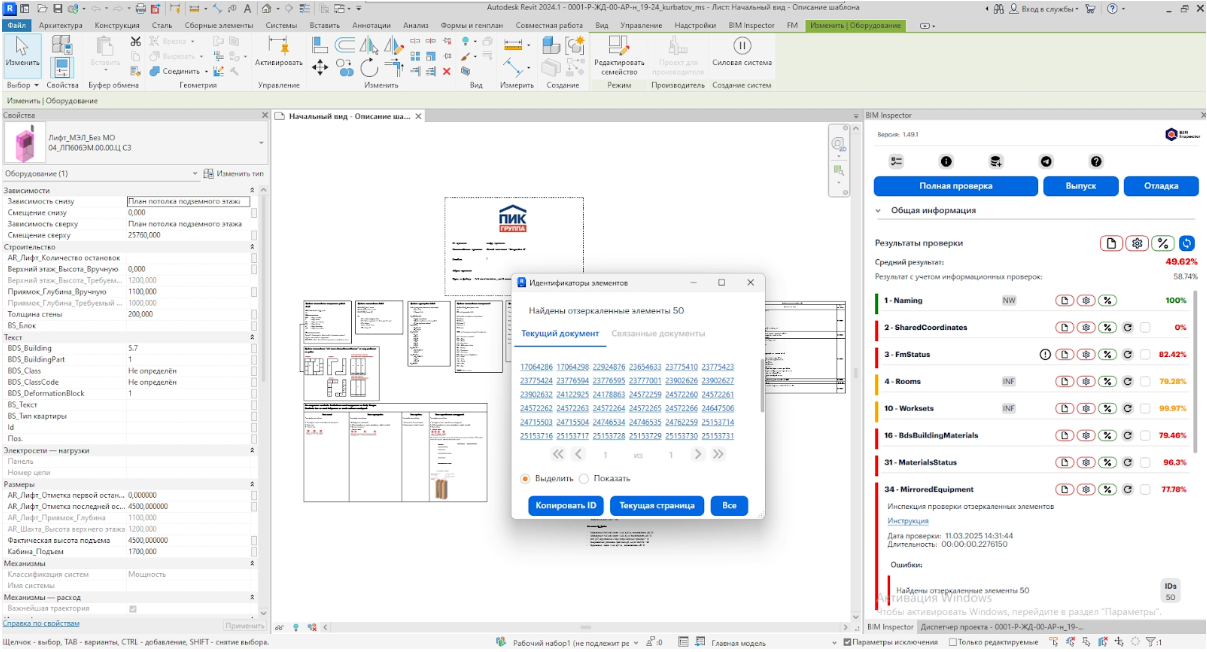The width and height of the screenshot is (1207, 652).
Task: Click the info icon in BIM Inspector
Action: pyautogui.click(x=946, y=161)
